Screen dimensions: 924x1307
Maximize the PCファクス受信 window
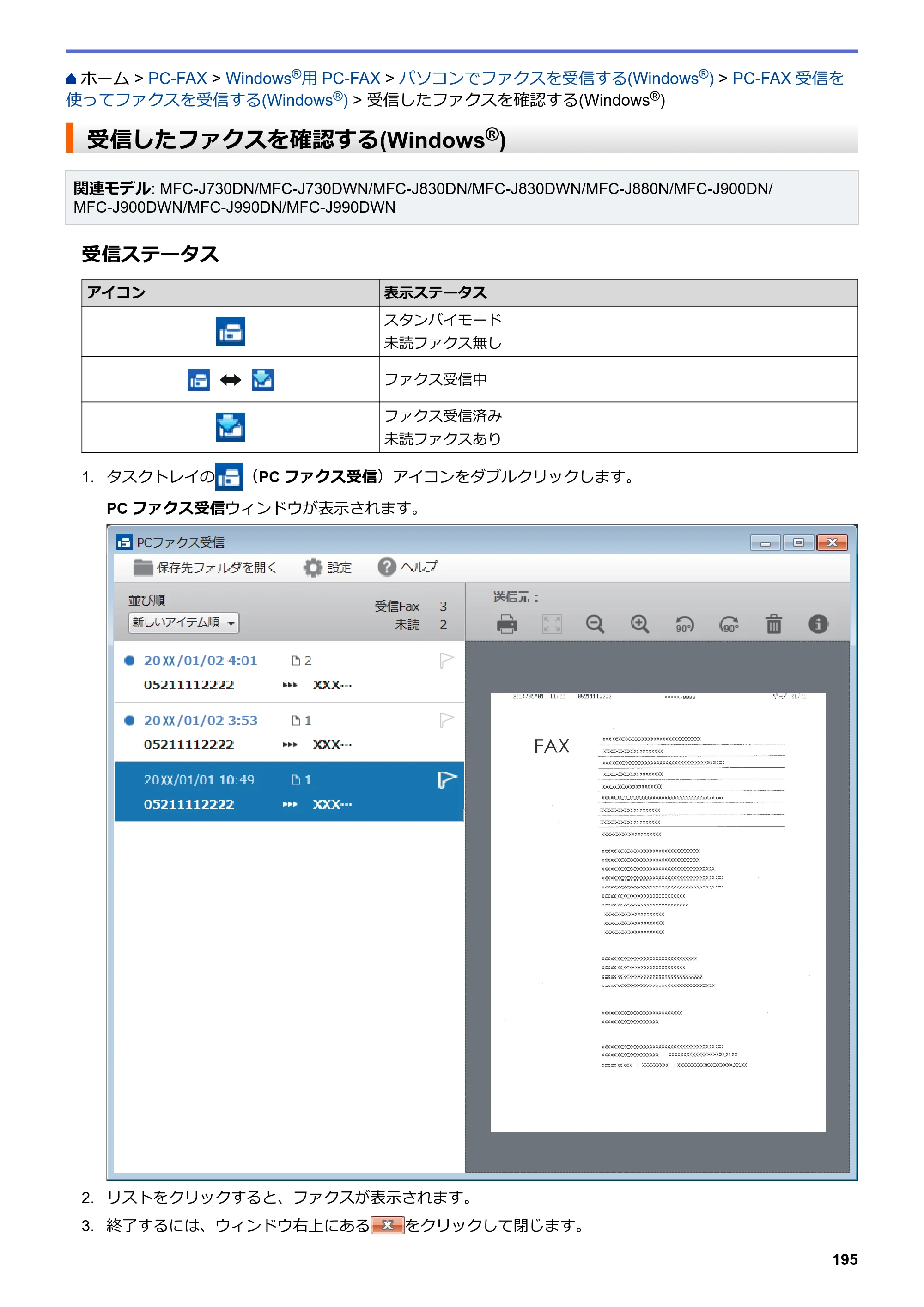click(x=798, y=543)
